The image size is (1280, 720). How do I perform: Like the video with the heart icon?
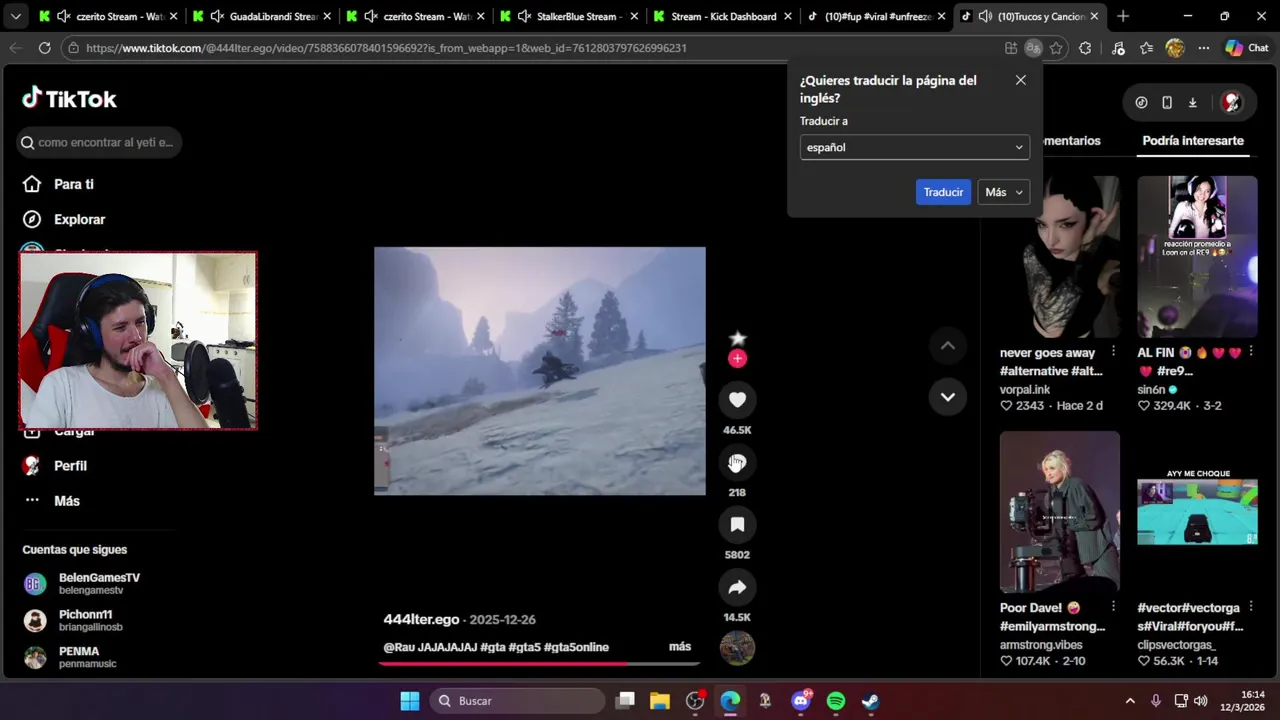point(737,400)
